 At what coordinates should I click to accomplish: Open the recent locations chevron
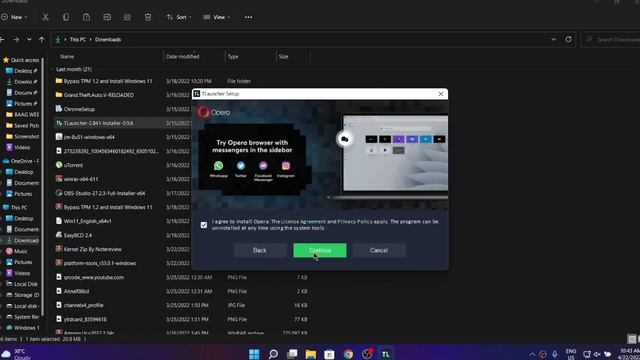[29, 40]
